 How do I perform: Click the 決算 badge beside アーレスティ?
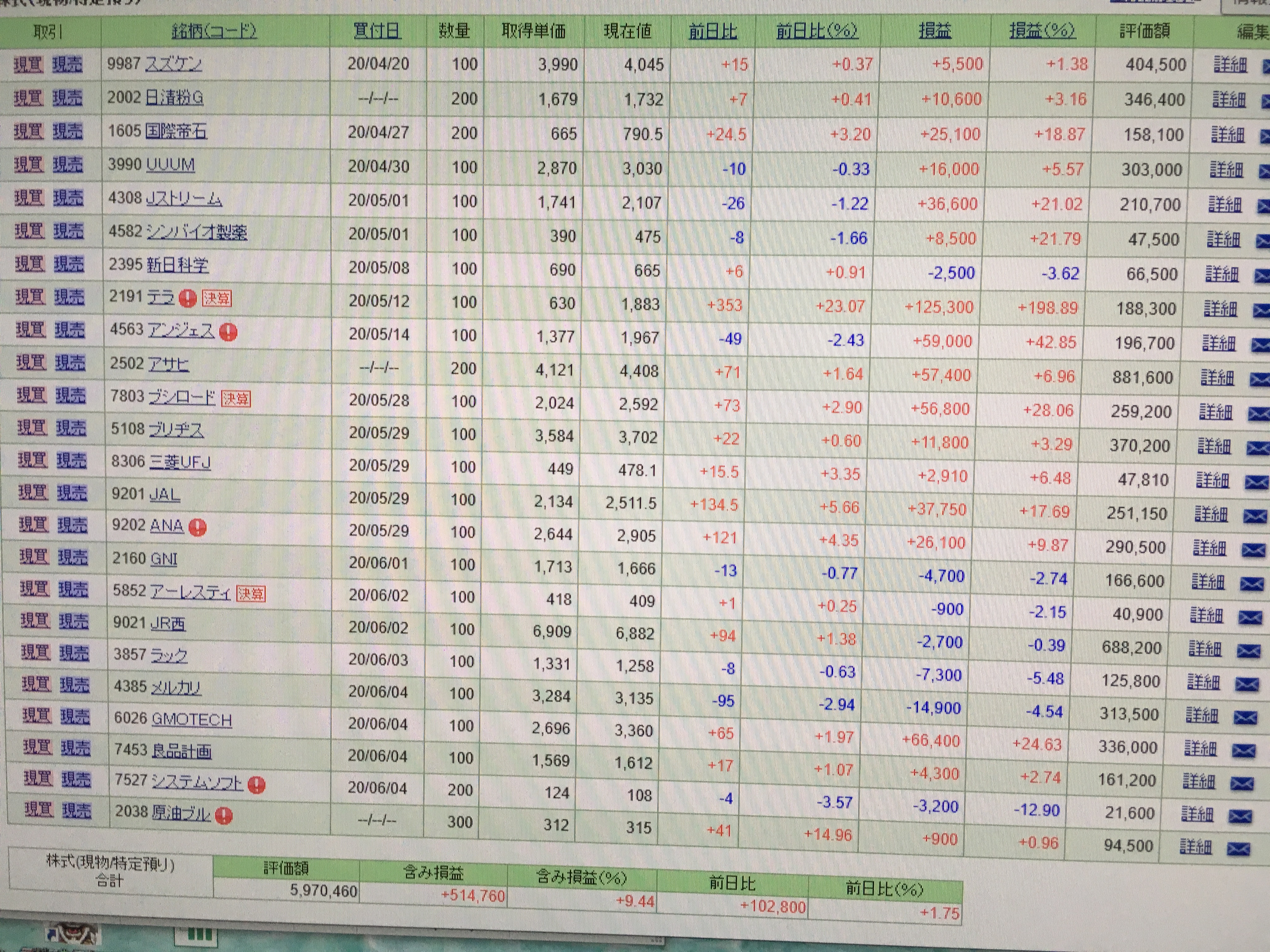pyautogui.click(x=251, y=593)
